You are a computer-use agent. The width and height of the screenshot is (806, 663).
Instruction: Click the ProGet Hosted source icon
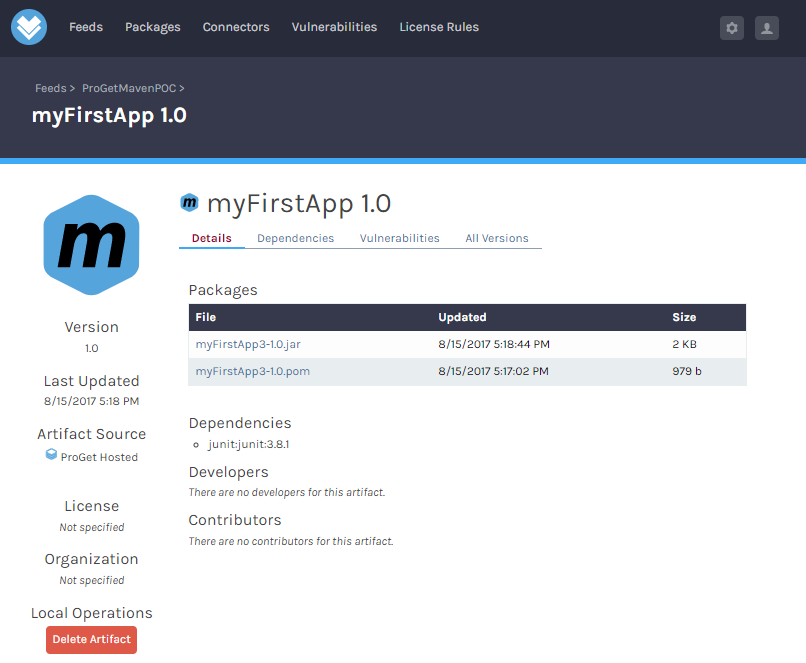pyautogui.click(x=52, y=455)
